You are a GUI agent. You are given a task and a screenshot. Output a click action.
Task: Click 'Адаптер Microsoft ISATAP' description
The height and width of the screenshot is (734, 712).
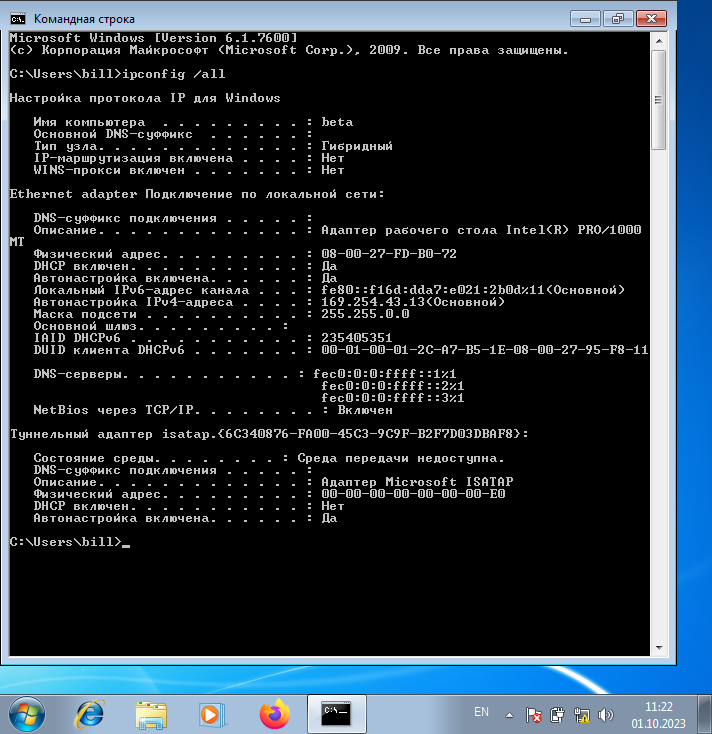[x=417, y=482]
